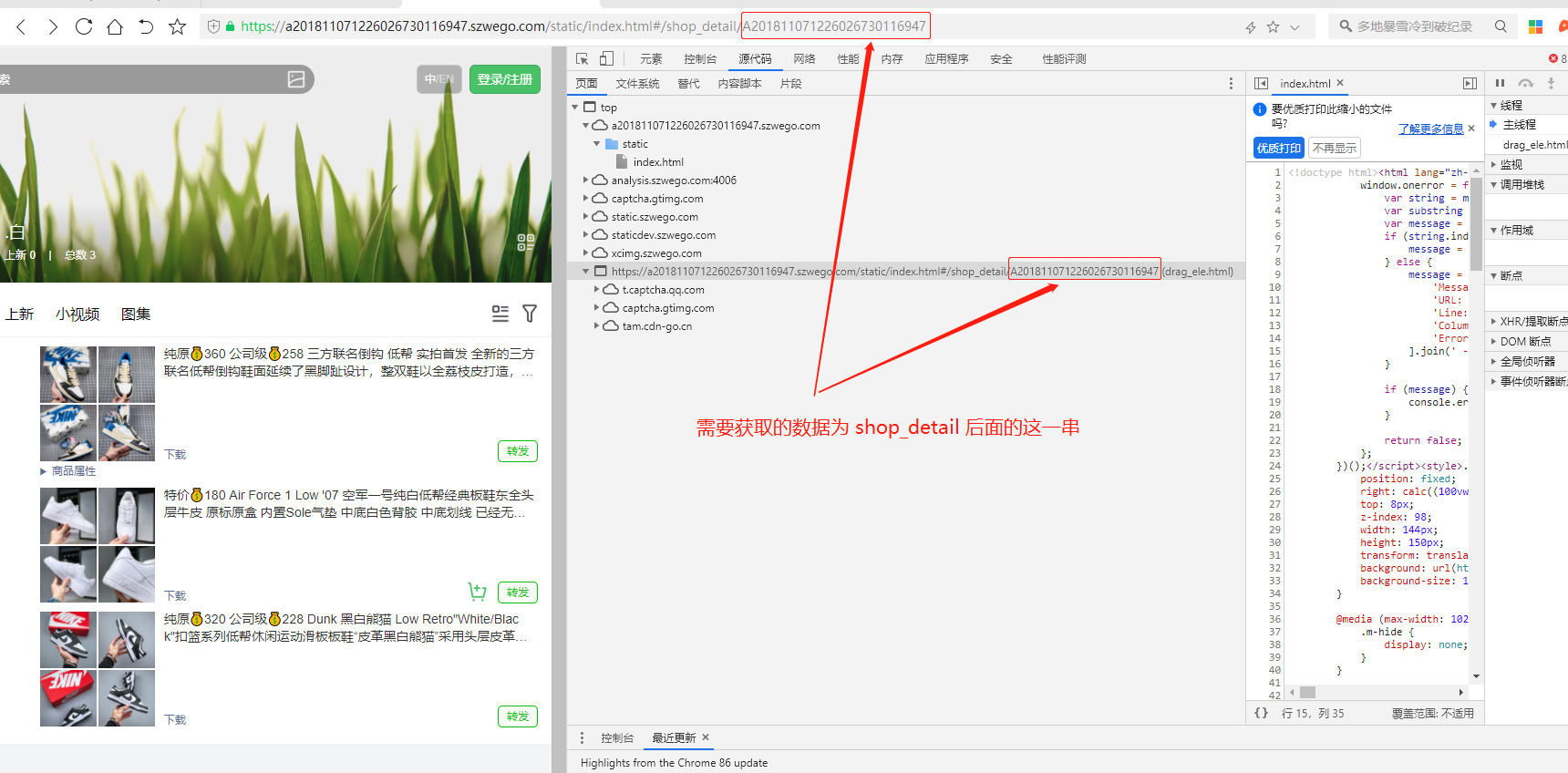Click 下载 under the Air Force 1 post
Image resolution: width=1568 pixels, height=773 pixels.
point(175,595)
